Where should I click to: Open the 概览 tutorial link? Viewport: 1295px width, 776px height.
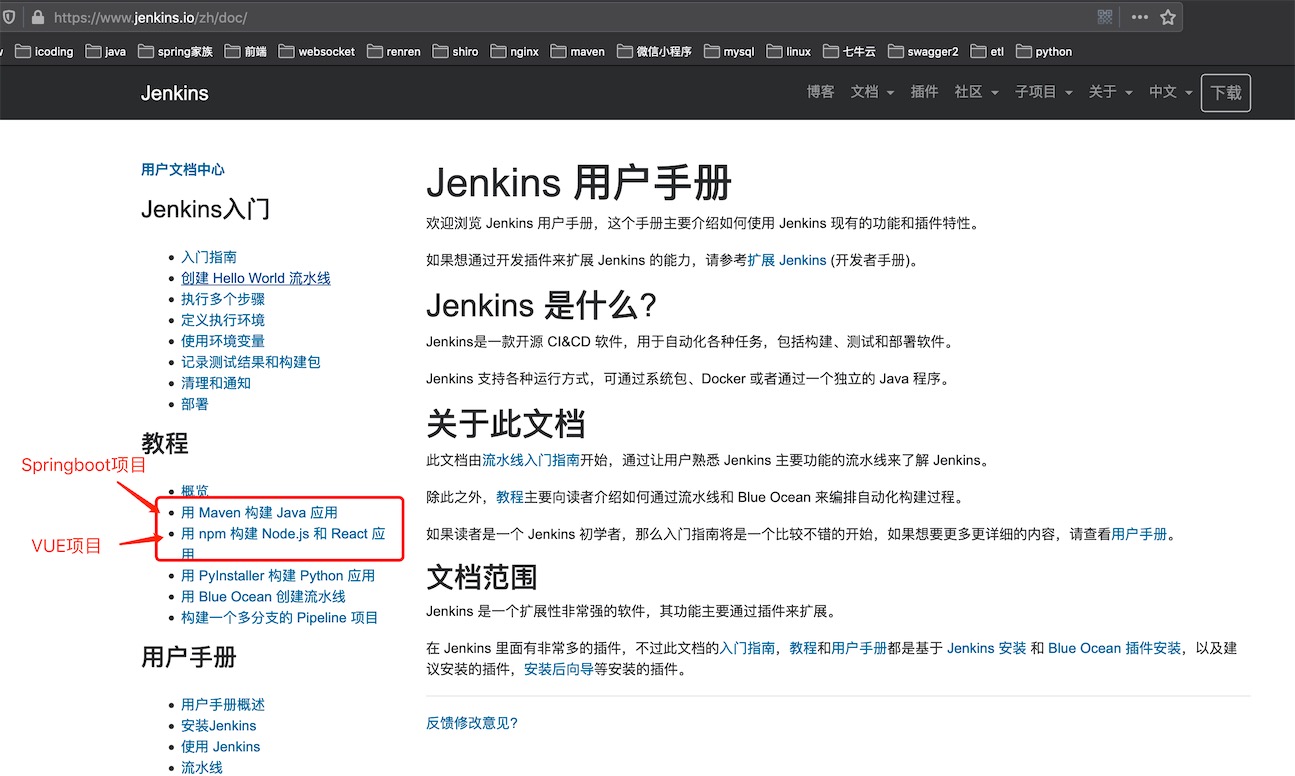(x=195, y=491)
